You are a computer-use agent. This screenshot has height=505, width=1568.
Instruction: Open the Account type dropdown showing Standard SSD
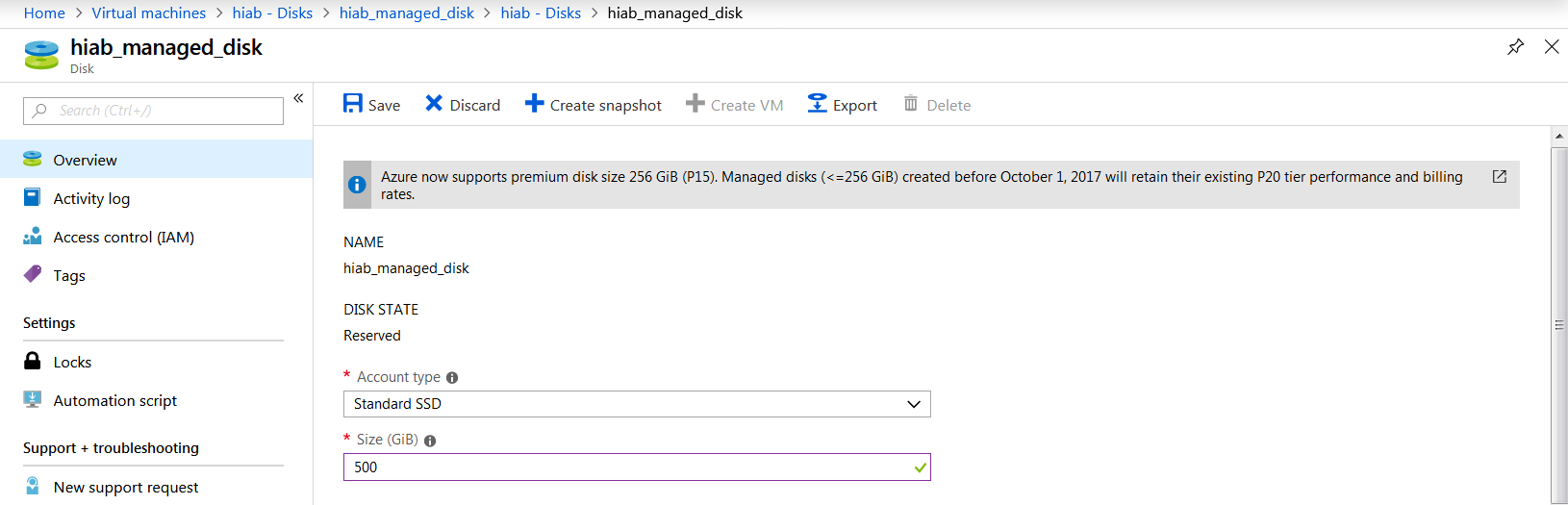[x=637, y=404]
